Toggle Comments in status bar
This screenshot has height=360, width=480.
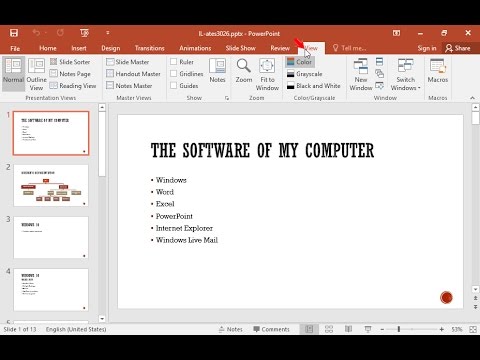coord(271,329)
